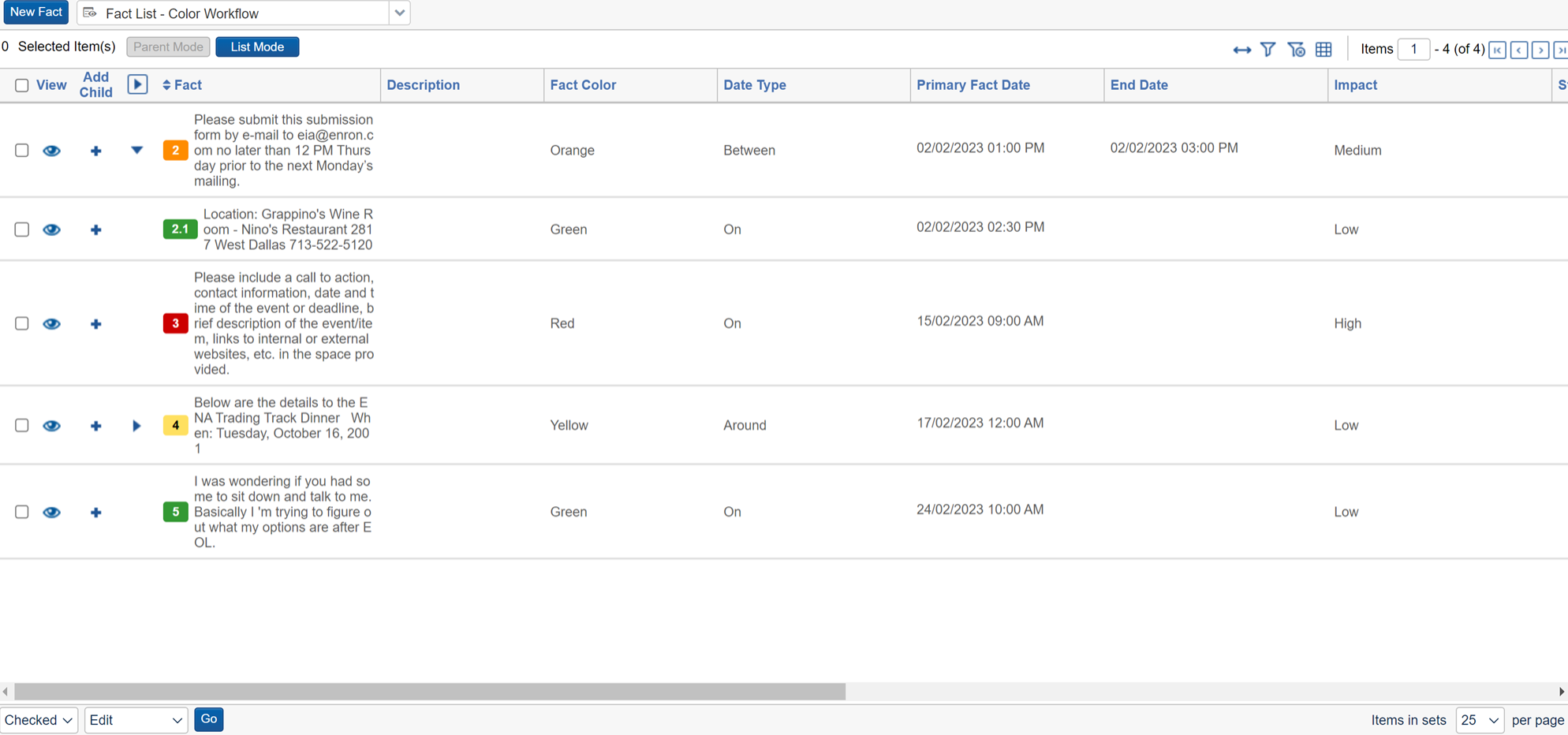
Task: Click the expand width double-arrow icon
Action: pos(1241,49)
